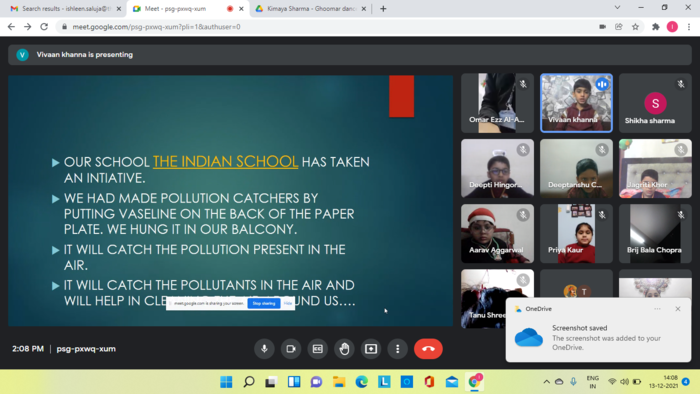Close the Gmail Search results tab

click(x=119, y=8)
